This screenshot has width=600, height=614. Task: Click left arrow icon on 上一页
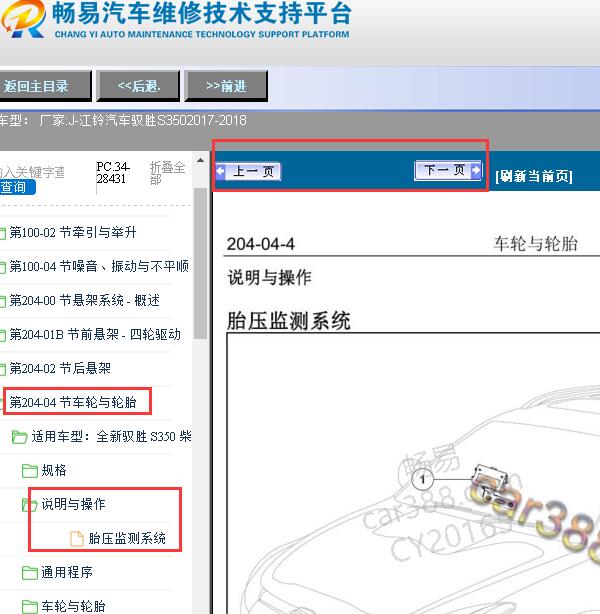click(220, 171)
